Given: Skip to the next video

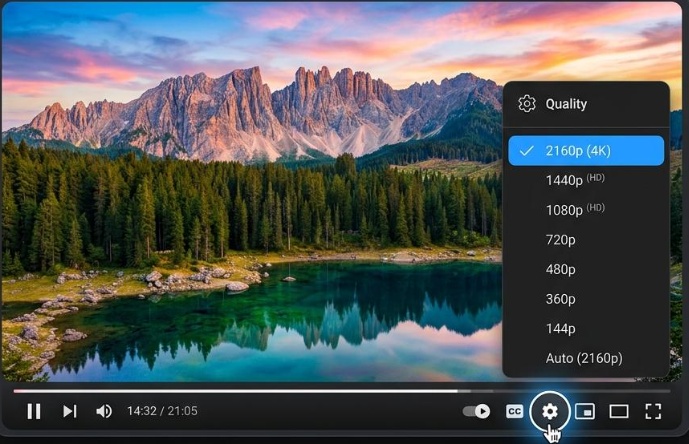Looking at the screenshot, I should pos(69,411).
